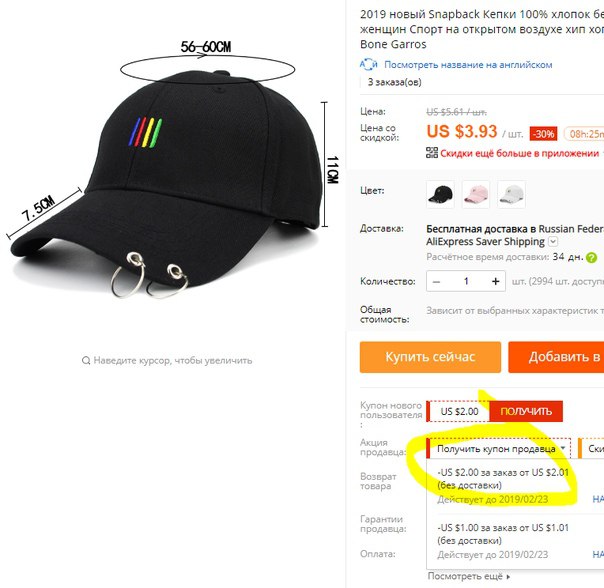Expand 'Посмотреть ещё' coupons link
Screen dimensions: 604x588
(x=469, y=576)
